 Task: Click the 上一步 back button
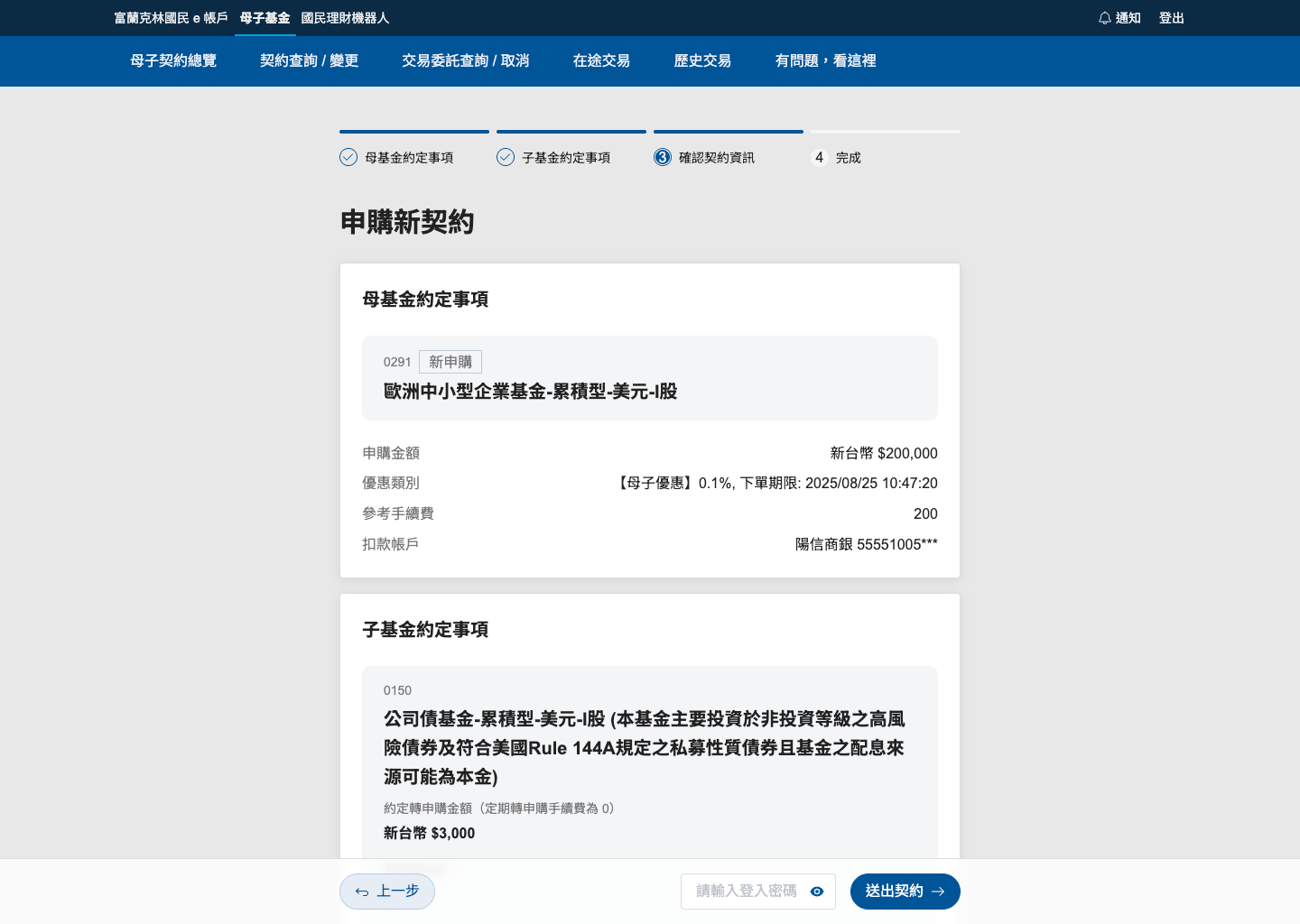(x=387, y=892)
